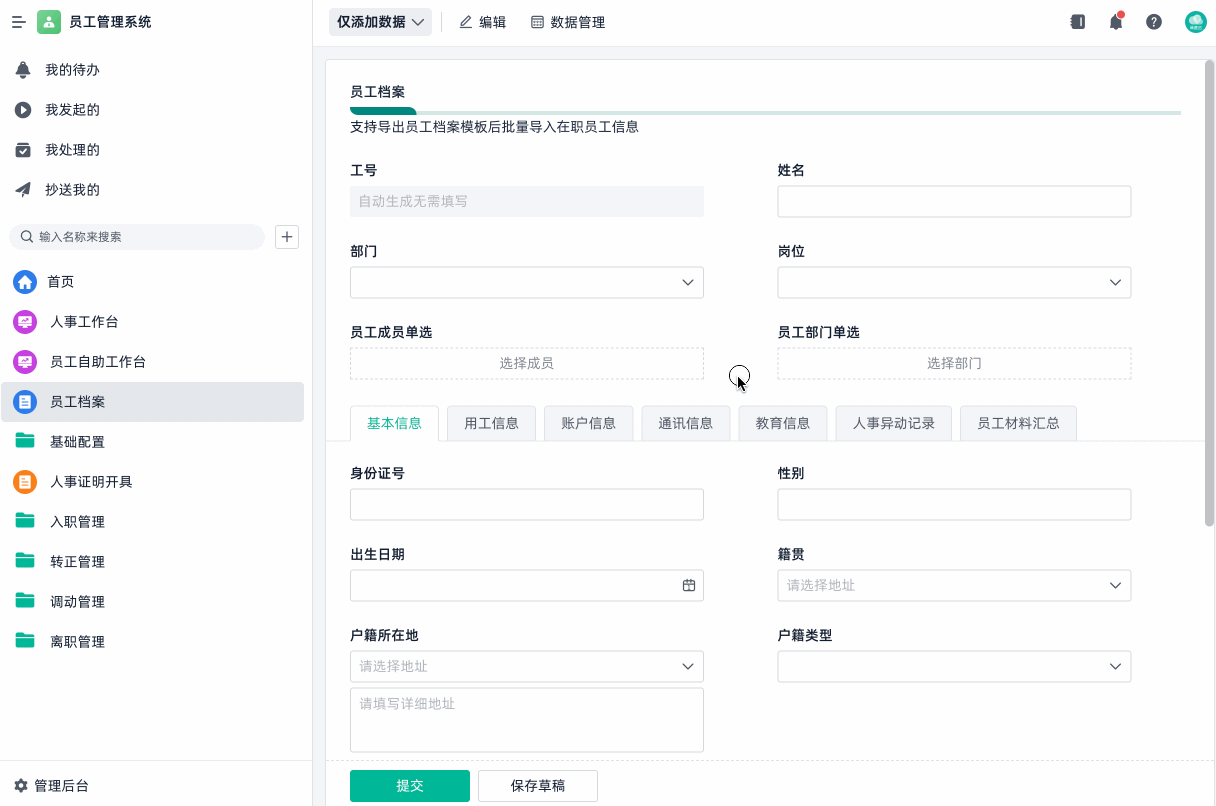Image resolution: width=1216 pixels, height=806 pixels.
Task: Expand the 岗位 dropdown
Action: (954, 282)
